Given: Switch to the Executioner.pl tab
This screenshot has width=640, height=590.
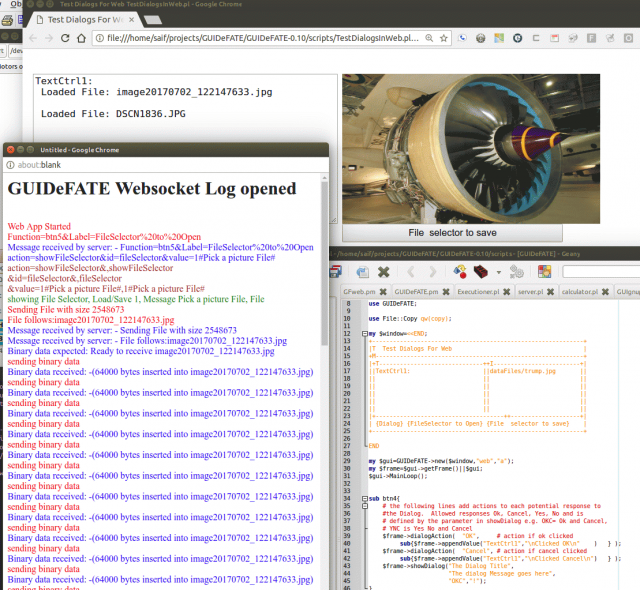Looking at the screenshot, I should pyautogui.click(x=478, y=292).
